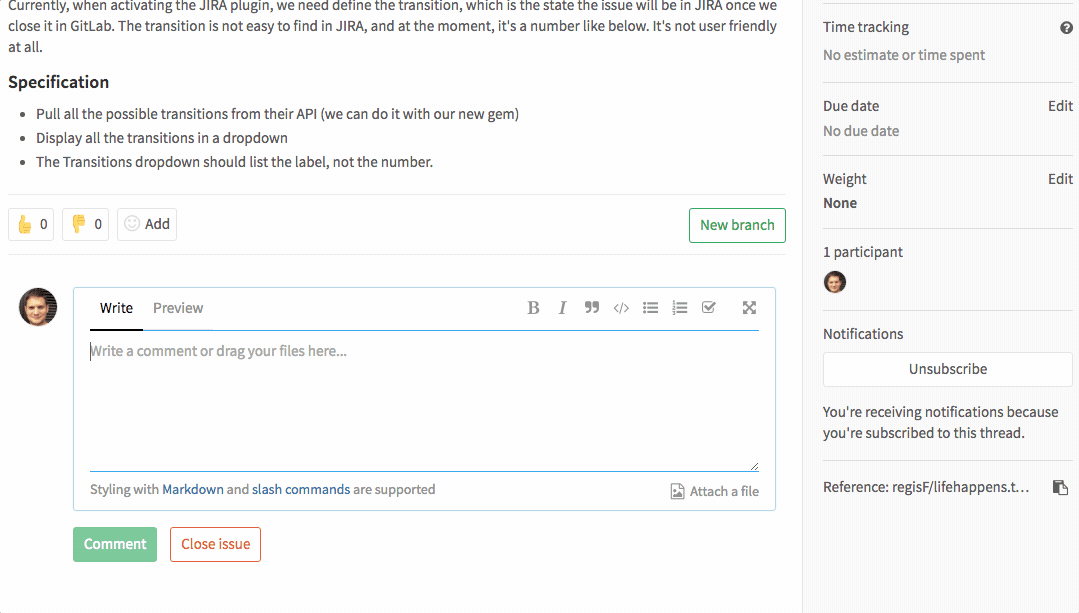This screenshot has height=613, width=1079.
Task: Insert a code block in the comment editor
Action: (621, 307)
